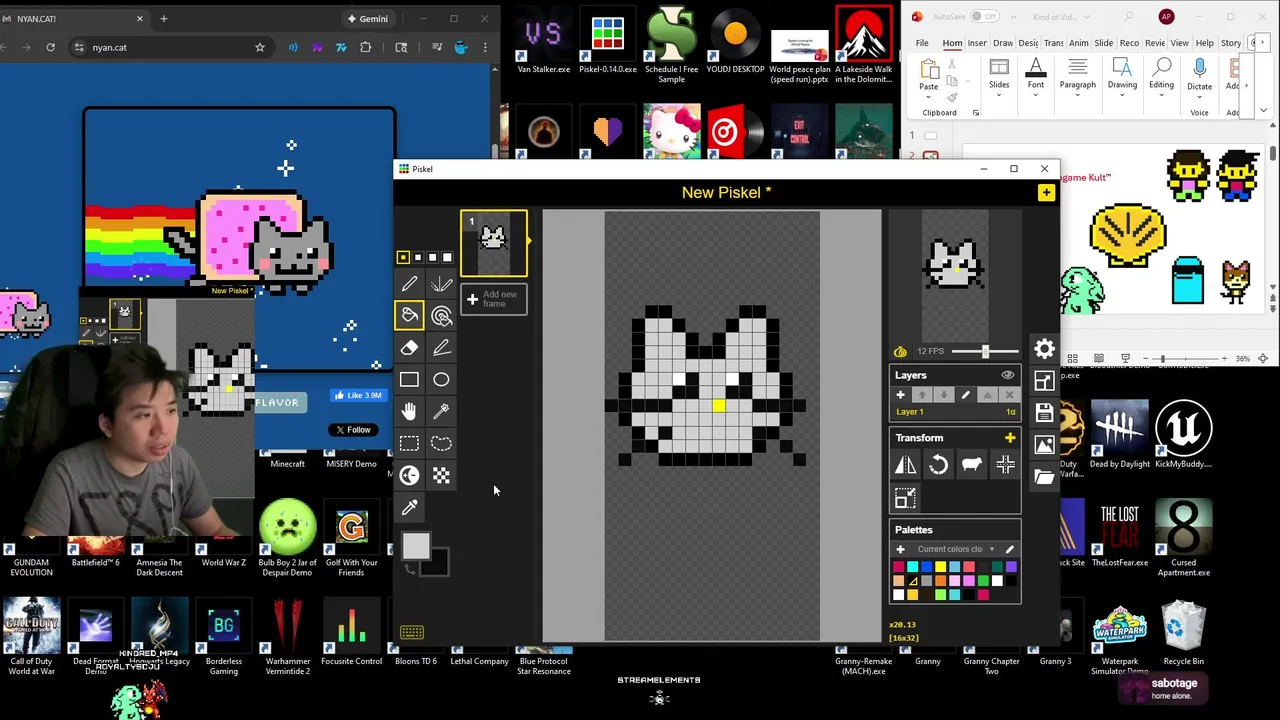Select the Lasso selection tool

pos(441,444)
